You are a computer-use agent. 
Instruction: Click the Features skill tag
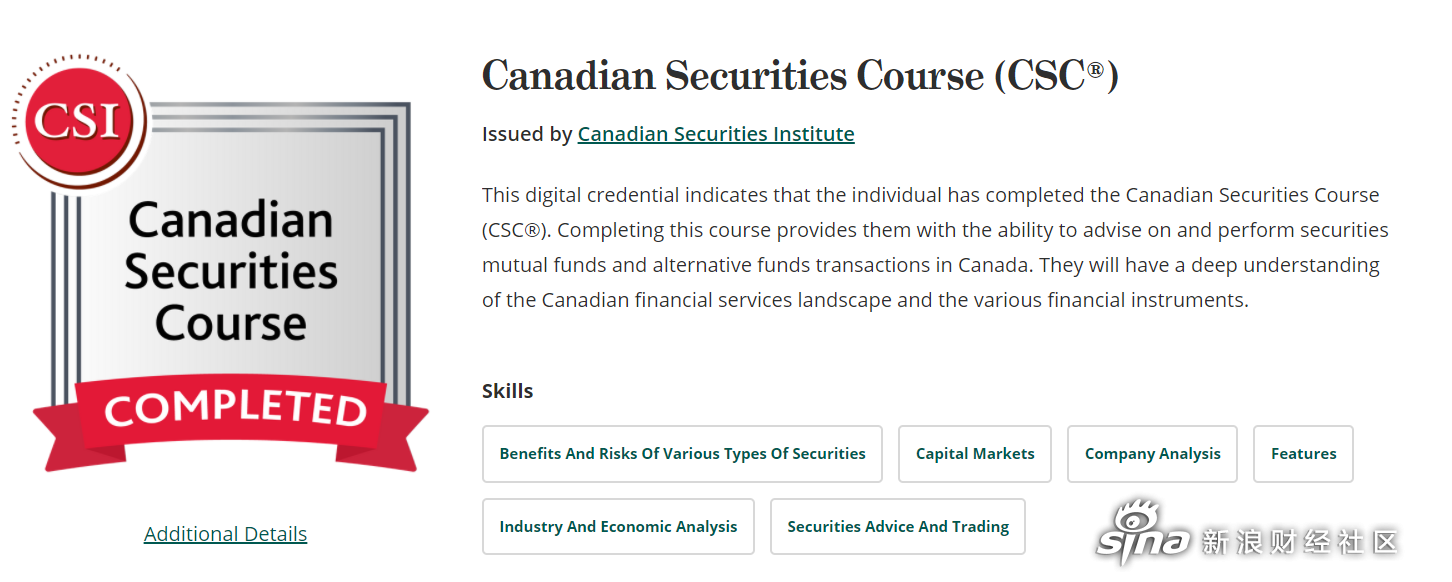click(1303, 454)
